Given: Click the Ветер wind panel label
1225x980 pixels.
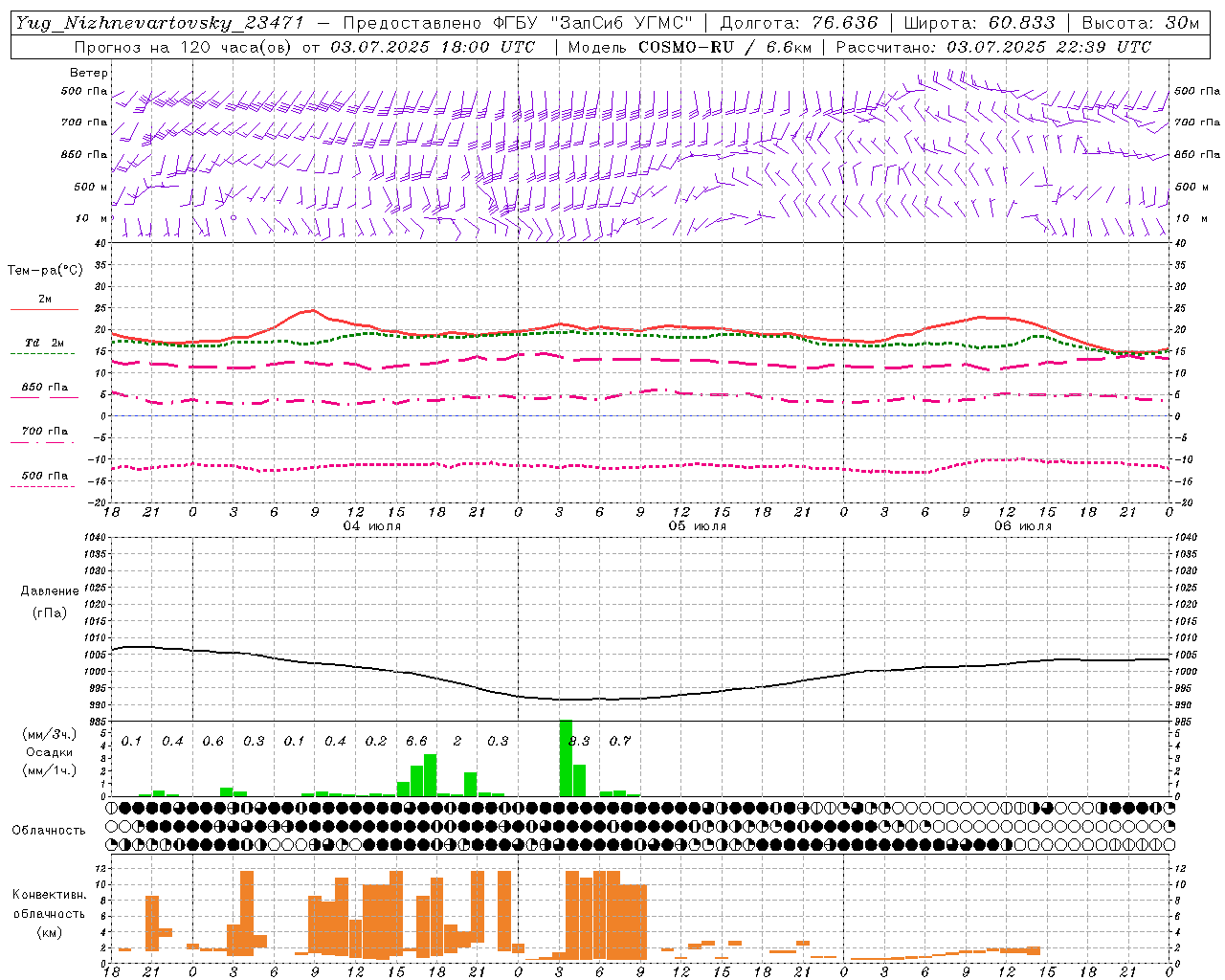Looking at the screenshot, I should [89, 73].
